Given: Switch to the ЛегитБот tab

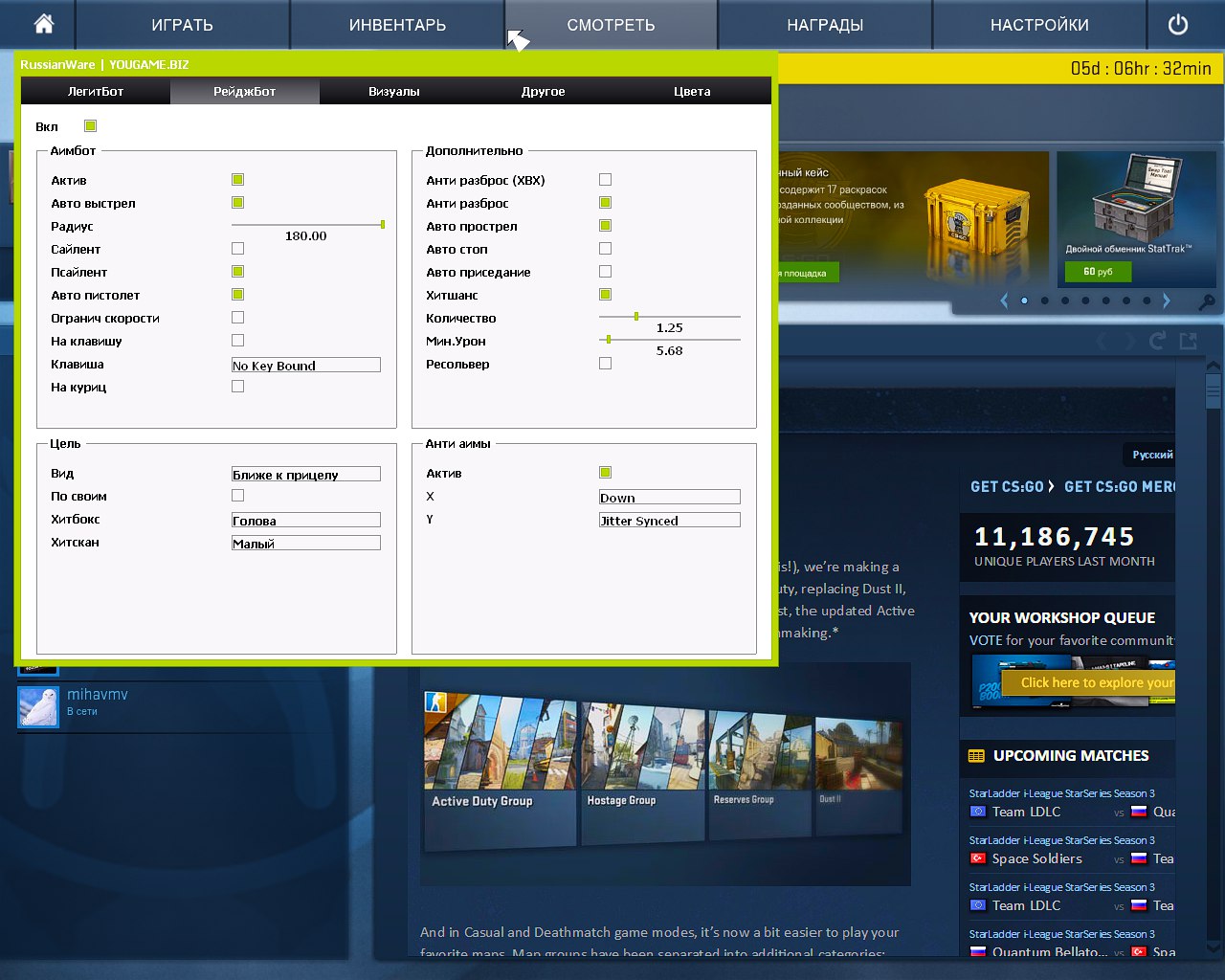Looking at the screenshot, I should tap(96, 91).
